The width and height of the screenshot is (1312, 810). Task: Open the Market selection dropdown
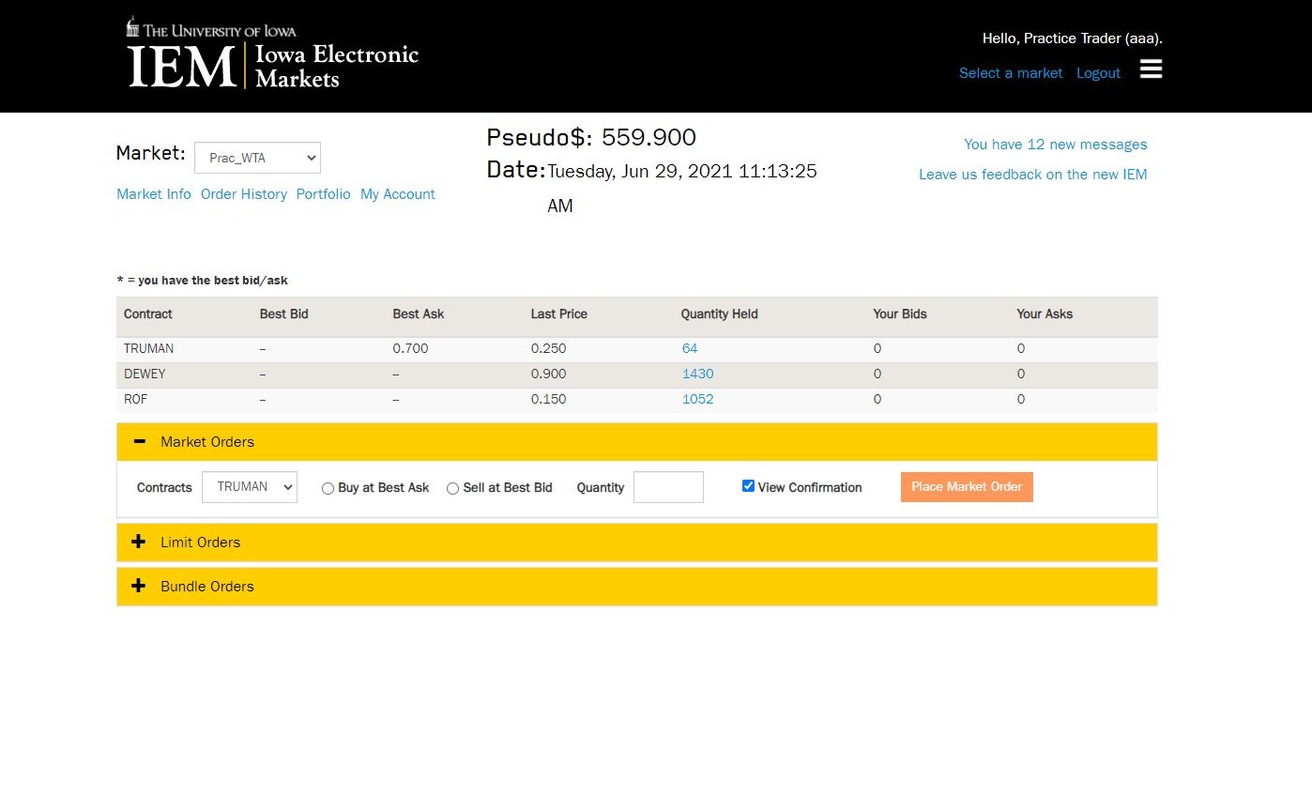[257, 157]
